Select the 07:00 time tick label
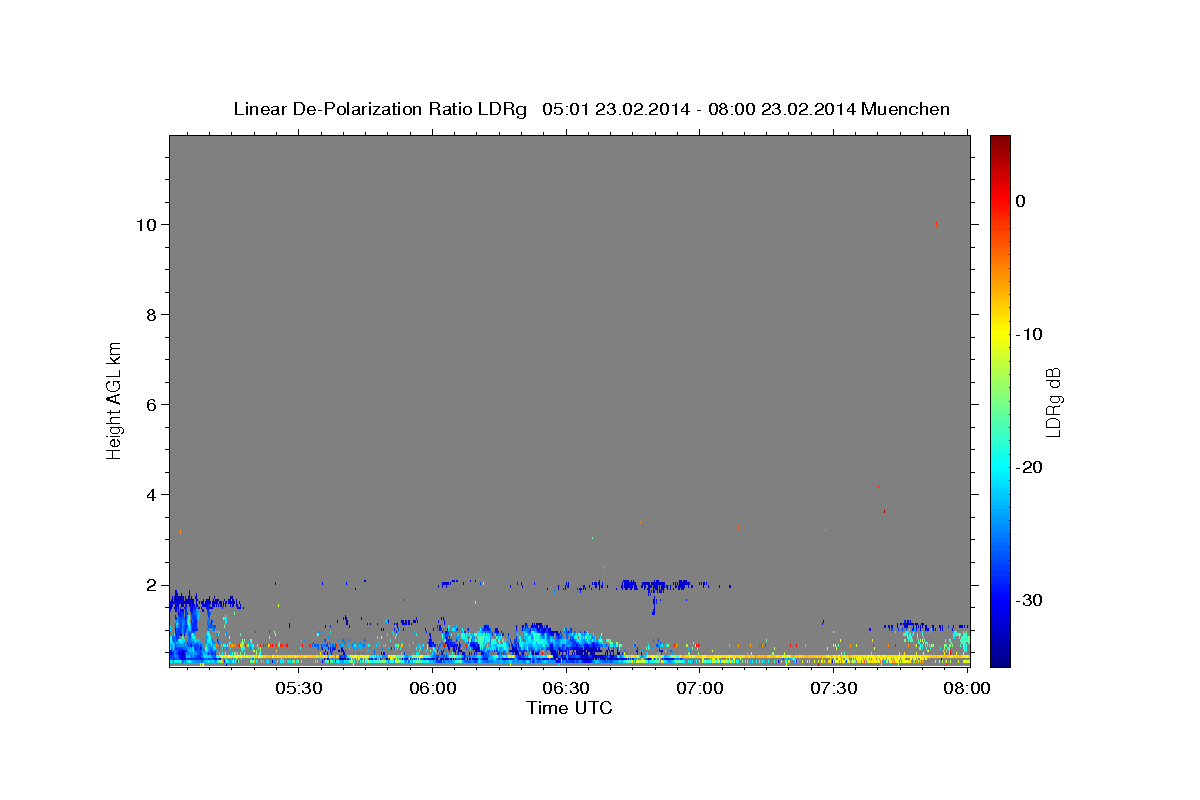 click(x=700, y=688)
